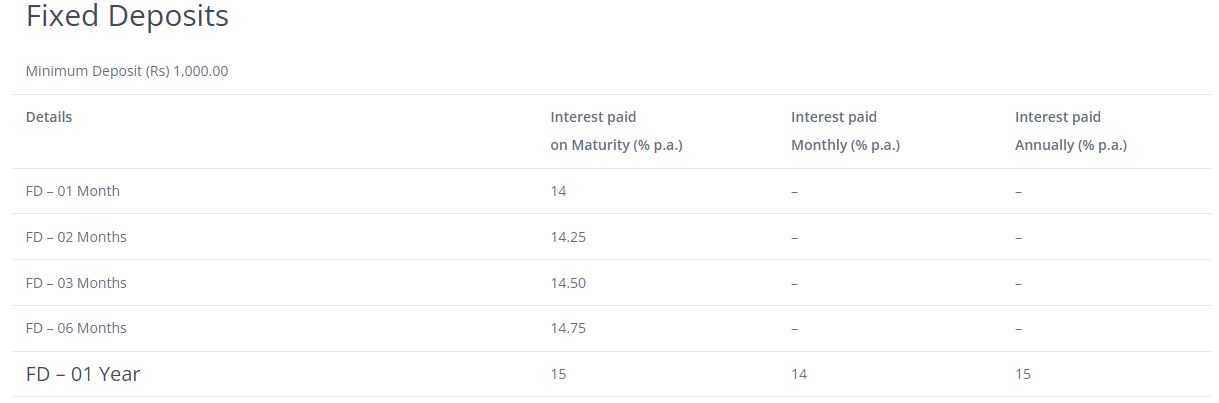This screenshot has width=1219, height=403.
Task: Click the Fixed Deposits heading
Action: (127, 17)
